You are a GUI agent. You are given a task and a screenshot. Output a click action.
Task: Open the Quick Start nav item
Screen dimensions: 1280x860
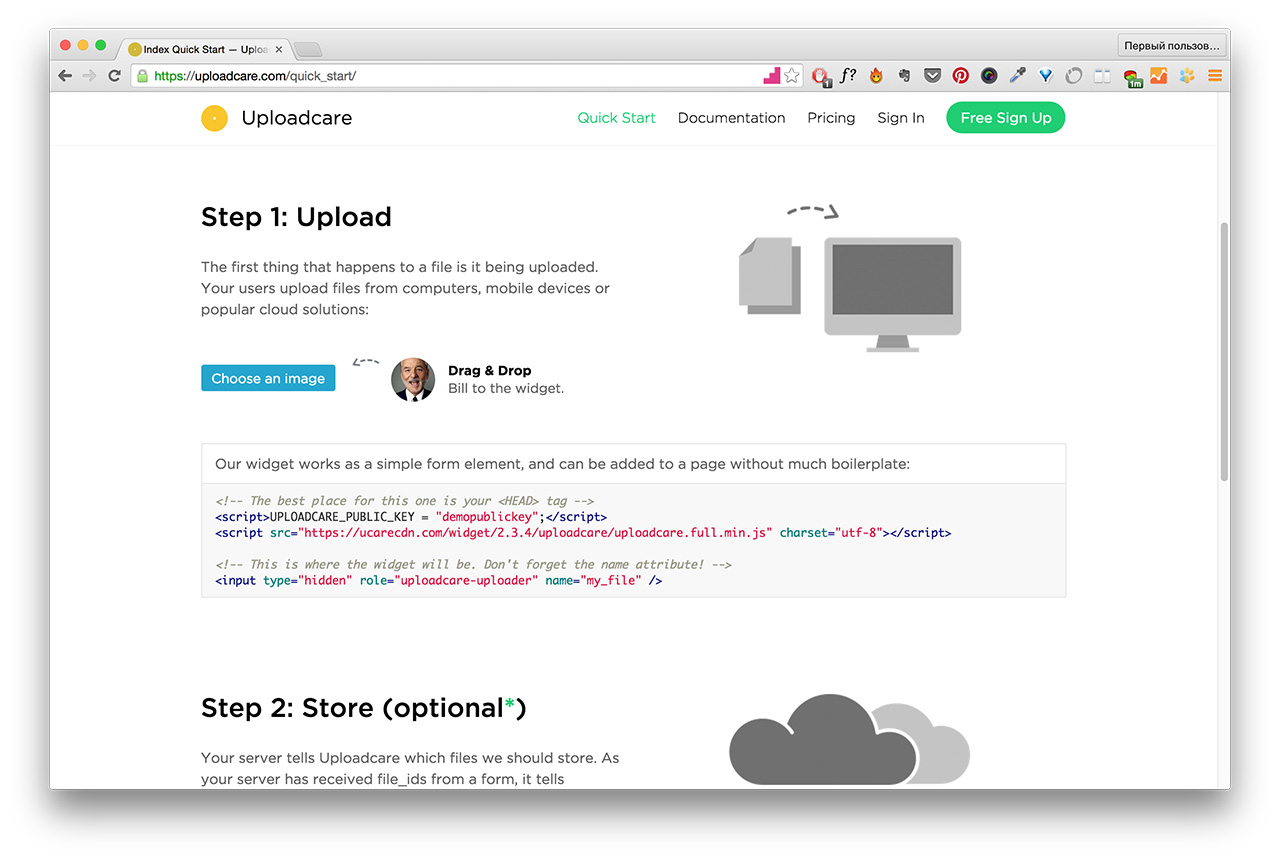coord(616,118)
